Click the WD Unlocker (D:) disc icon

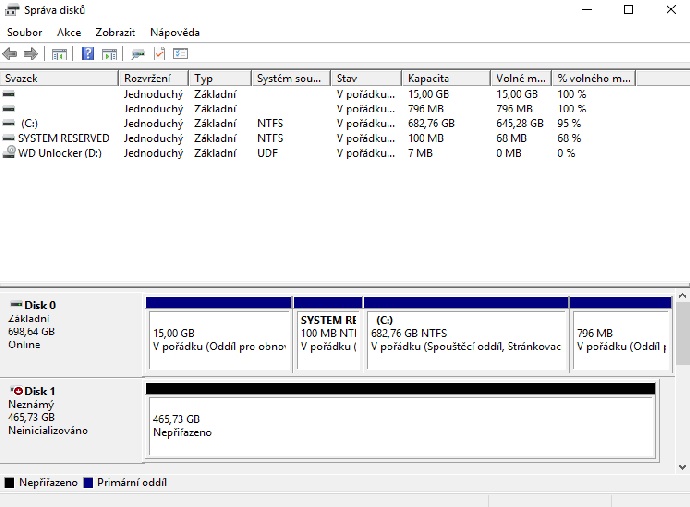coord(9,152)
